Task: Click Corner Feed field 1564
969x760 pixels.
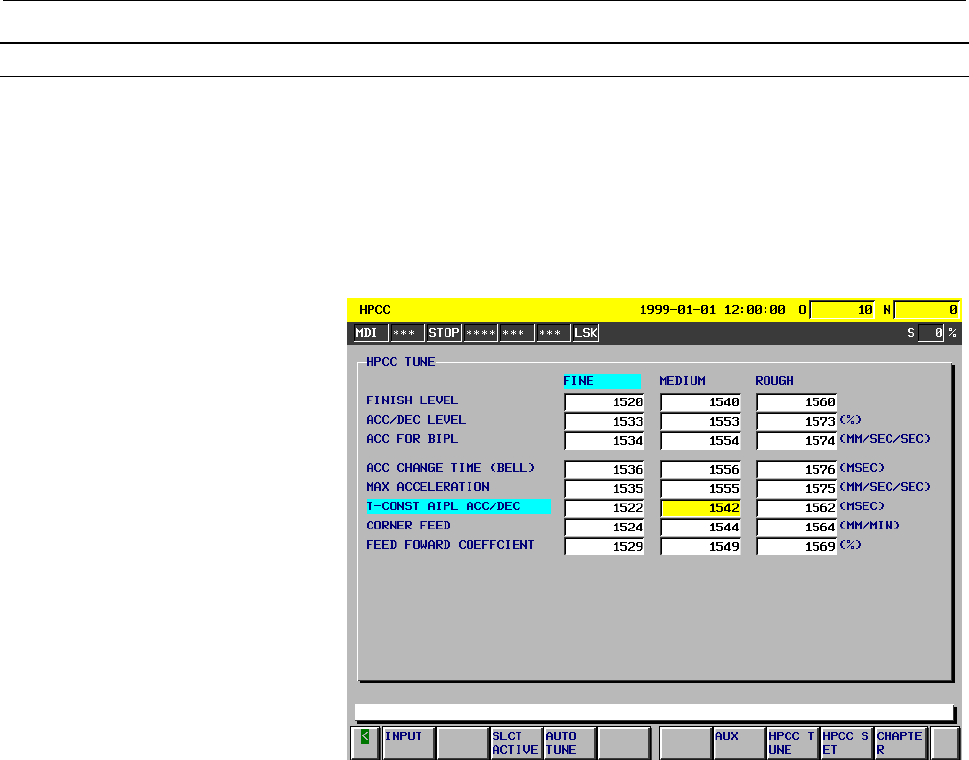Action: 797,527
